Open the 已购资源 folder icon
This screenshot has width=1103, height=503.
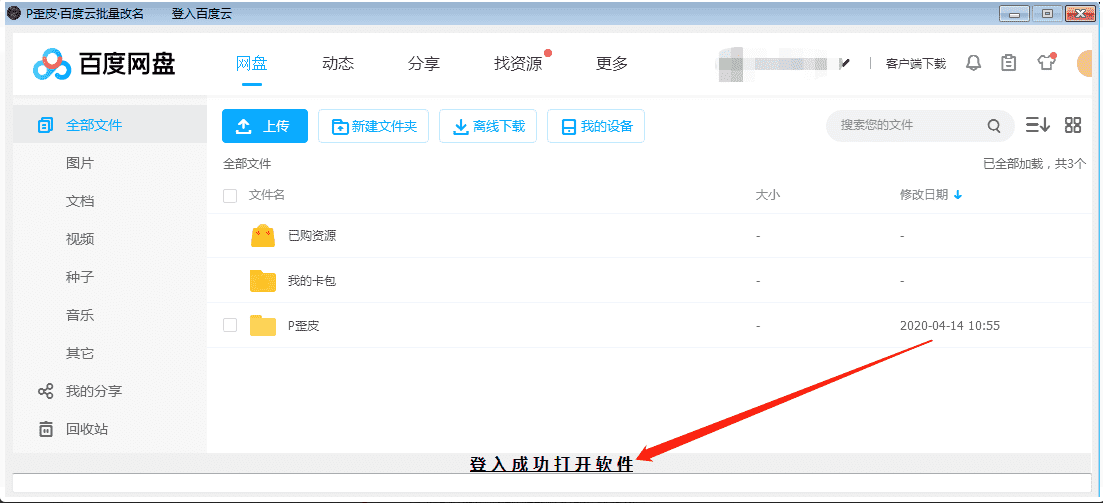pyautogui.click(x=263, y=236)
